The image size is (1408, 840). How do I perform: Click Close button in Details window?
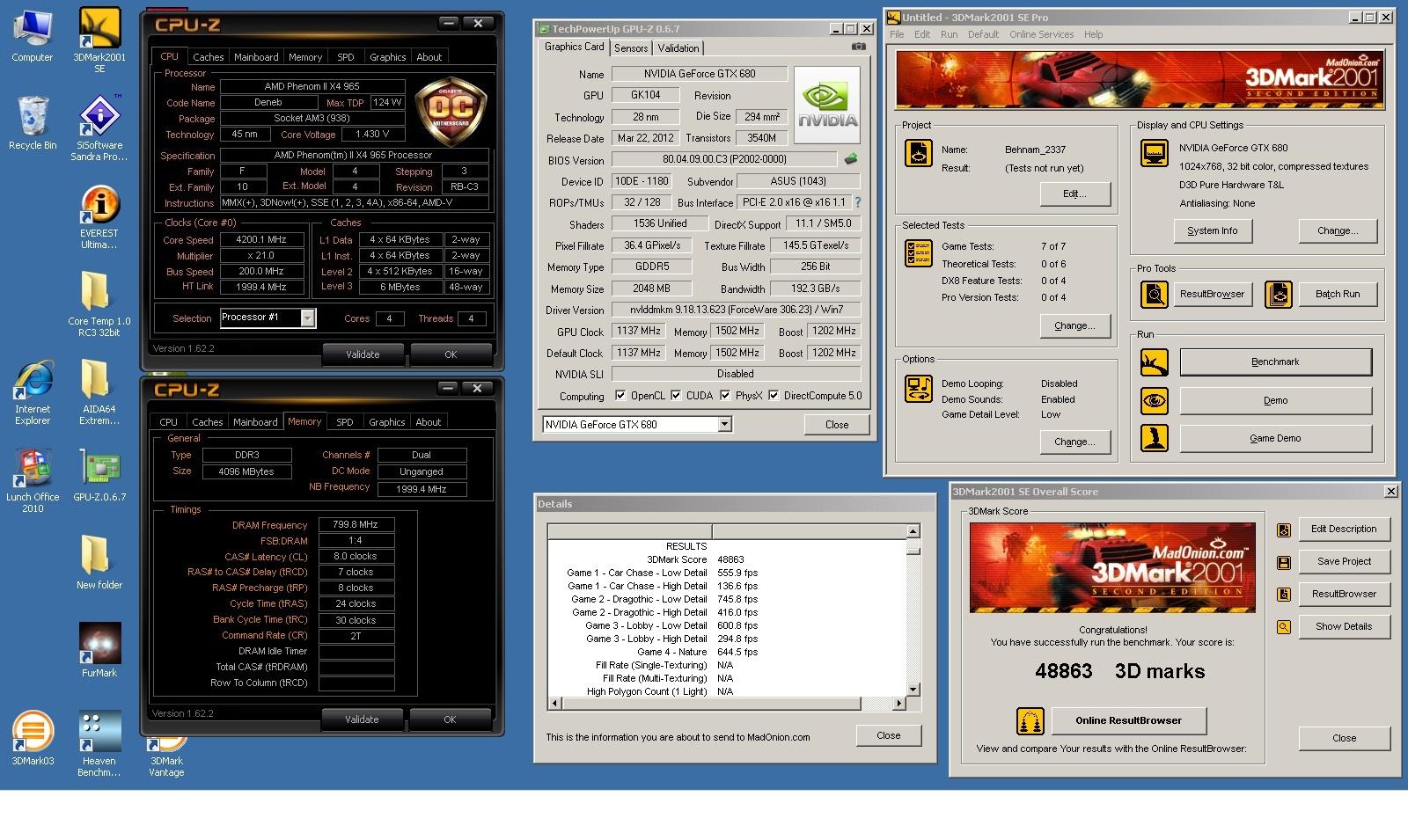[888, 736]
